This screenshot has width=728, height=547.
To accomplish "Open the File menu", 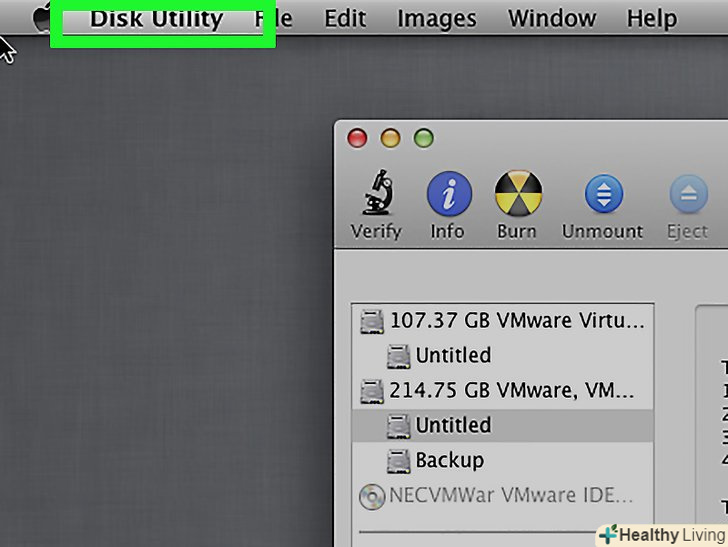I will click(x=273, y=19).
